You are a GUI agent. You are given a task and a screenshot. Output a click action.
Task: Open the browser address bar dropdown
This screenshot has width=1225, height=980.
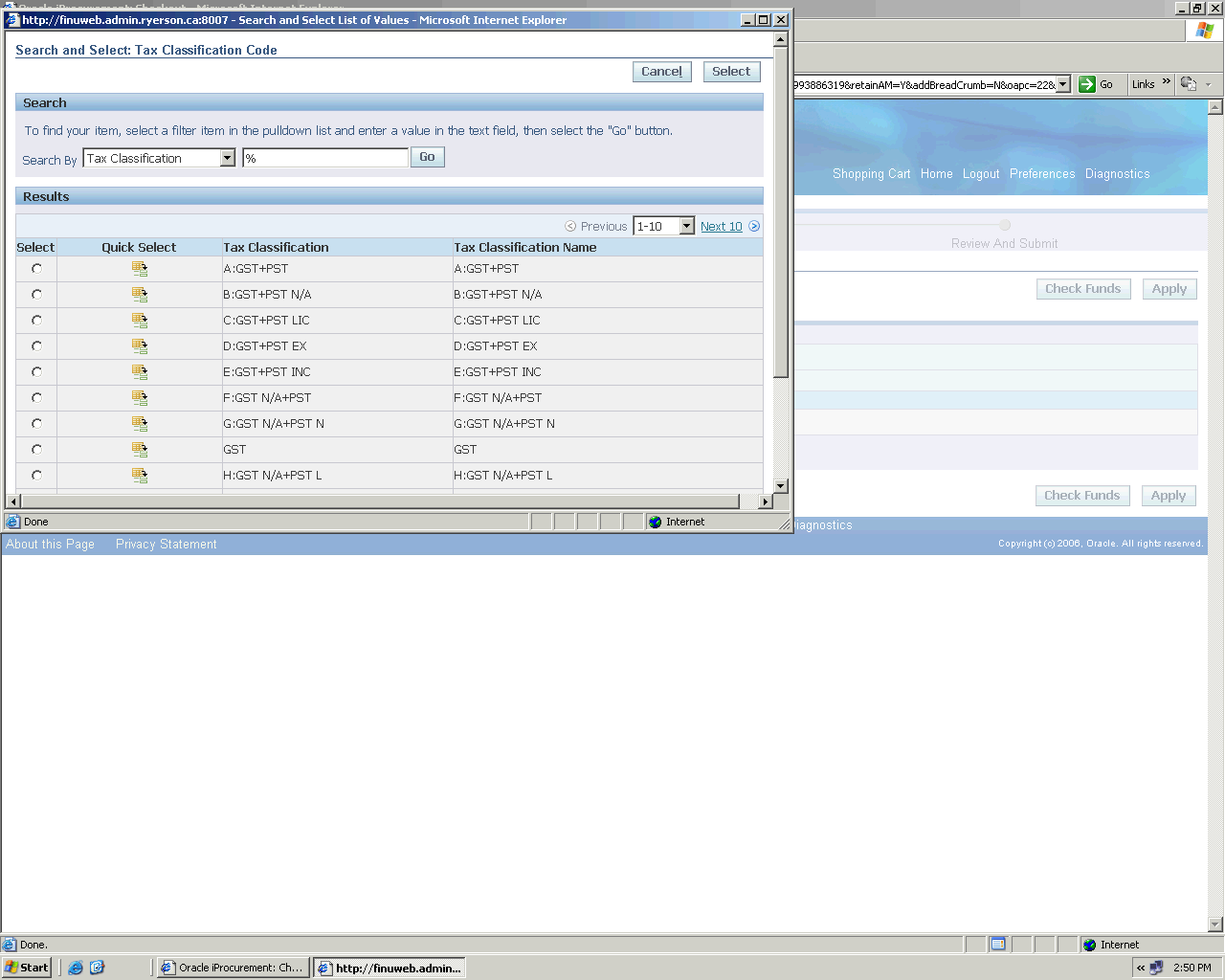coord(1062,84)
